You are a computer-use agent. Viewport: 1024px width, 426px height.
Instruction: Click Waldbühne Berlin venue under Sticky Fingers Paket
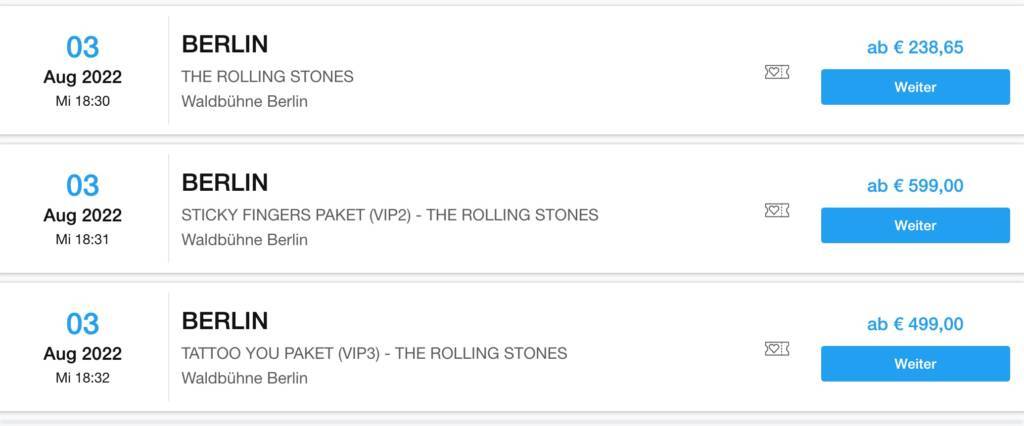(x=244, y=240)
